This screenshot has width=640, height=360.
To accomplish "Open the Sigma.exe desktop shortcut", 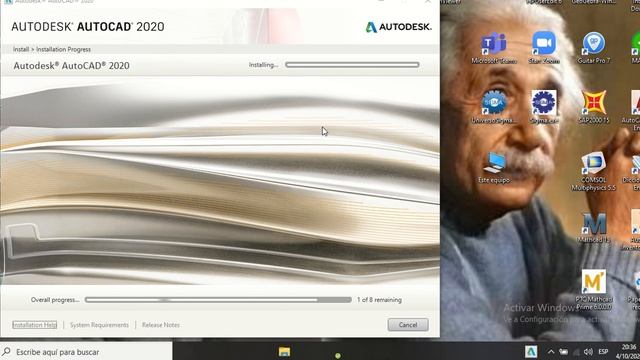I will tap(544, 107).
